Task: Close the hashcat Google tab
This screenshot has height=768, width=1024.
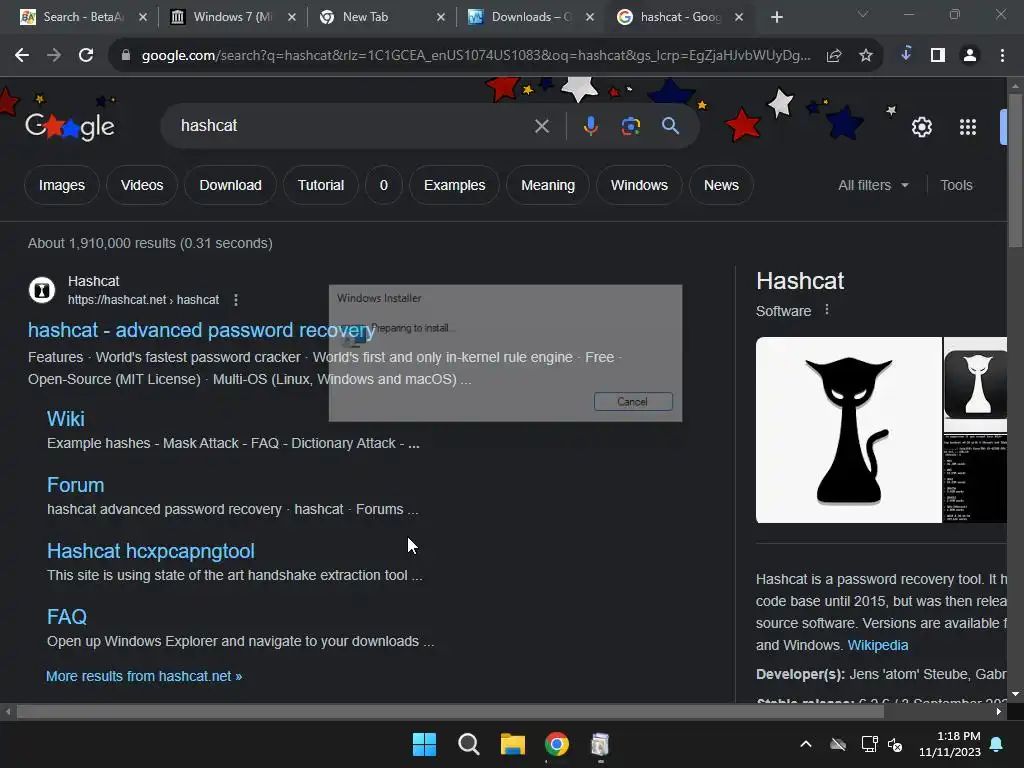Action: (x=739, y=17)
